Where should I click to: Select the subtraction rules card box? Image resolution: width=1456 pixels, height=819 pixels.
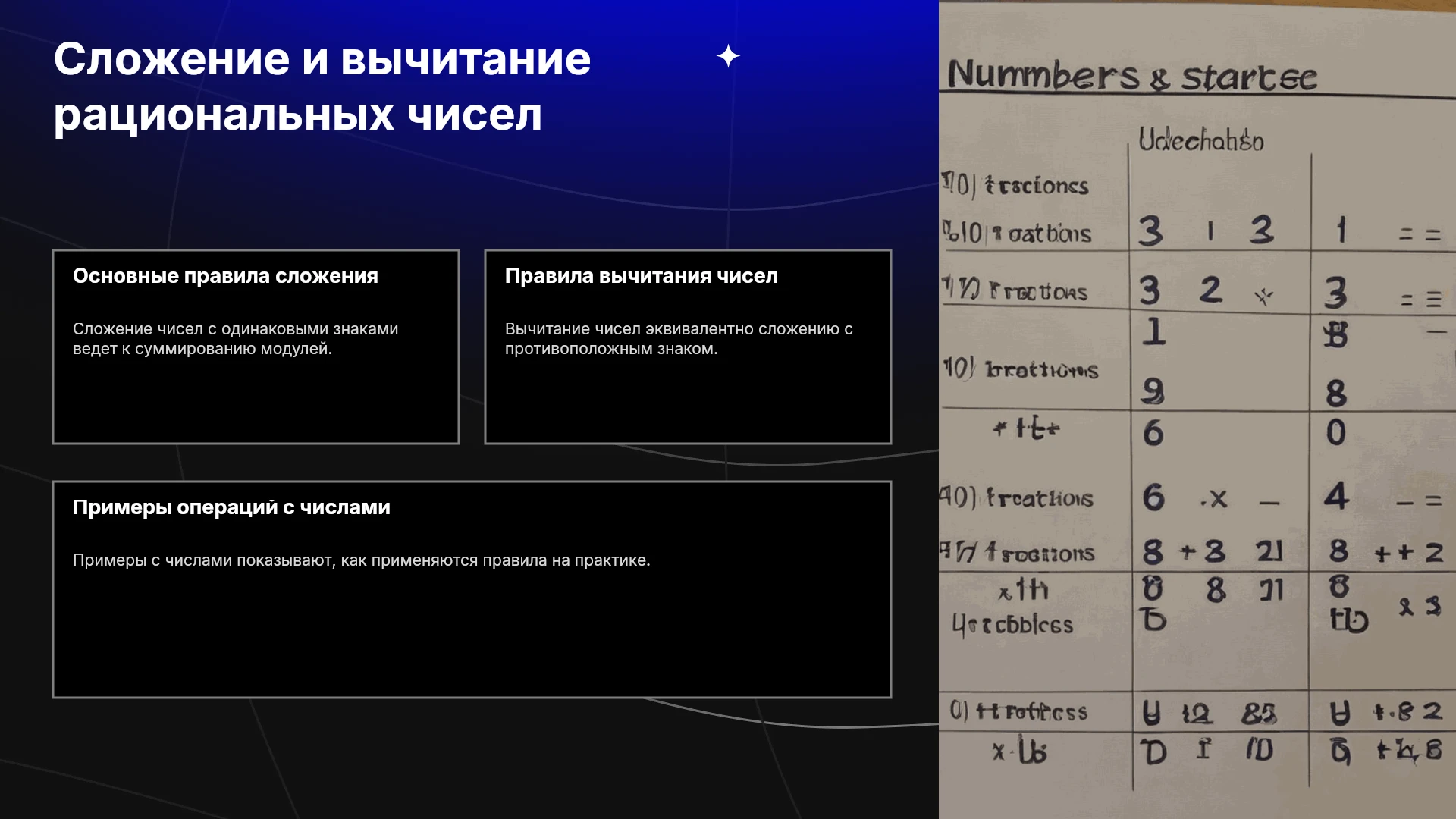coord(688,347)
